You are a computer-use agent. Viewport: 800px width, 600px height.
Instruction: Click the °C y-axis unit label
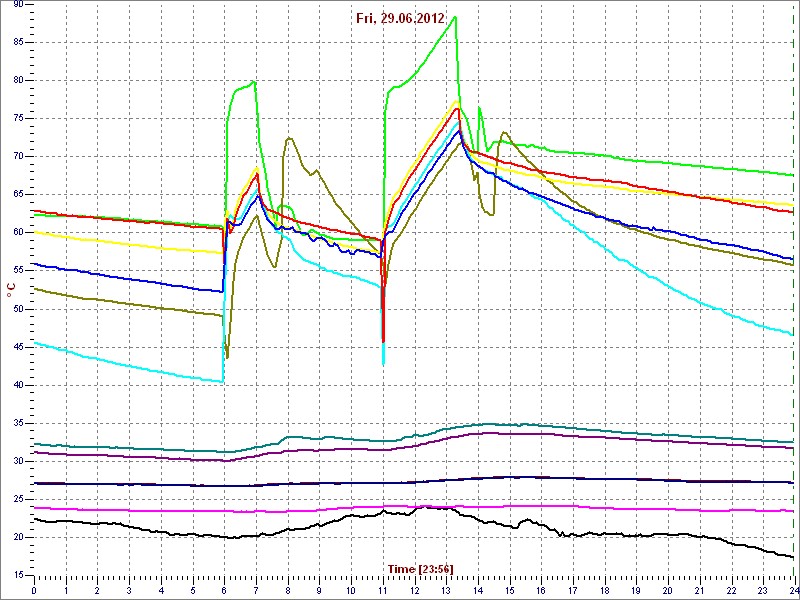pos(11,292)
